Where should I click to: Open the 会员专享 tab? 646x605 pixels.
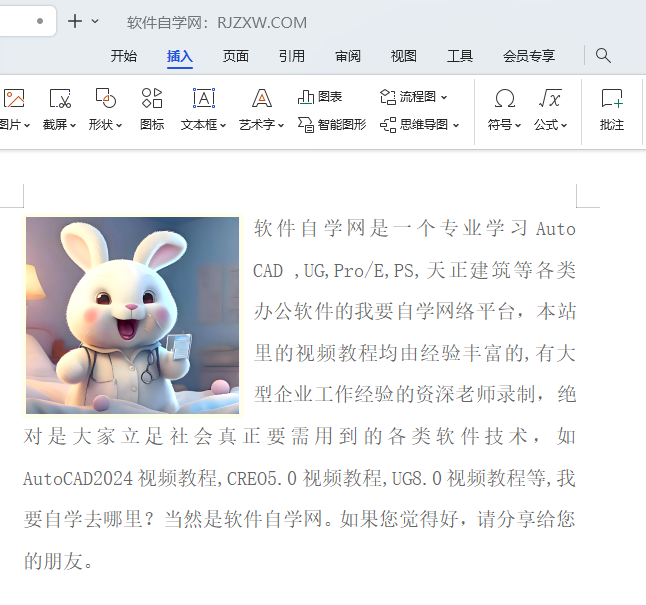(x=529, y=56)
